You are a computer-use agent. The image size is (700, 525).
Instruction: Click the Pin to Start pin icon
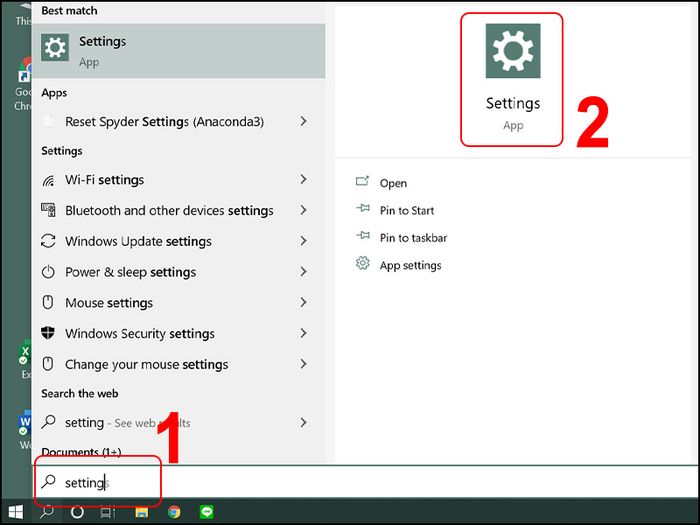(363, 208)
